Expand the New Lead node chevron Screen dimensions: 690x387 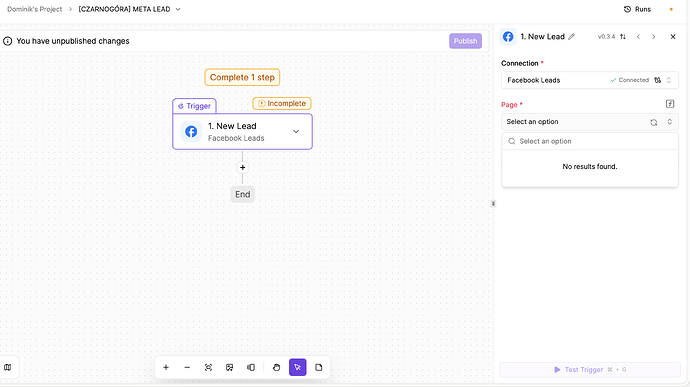tap(296, 131)
